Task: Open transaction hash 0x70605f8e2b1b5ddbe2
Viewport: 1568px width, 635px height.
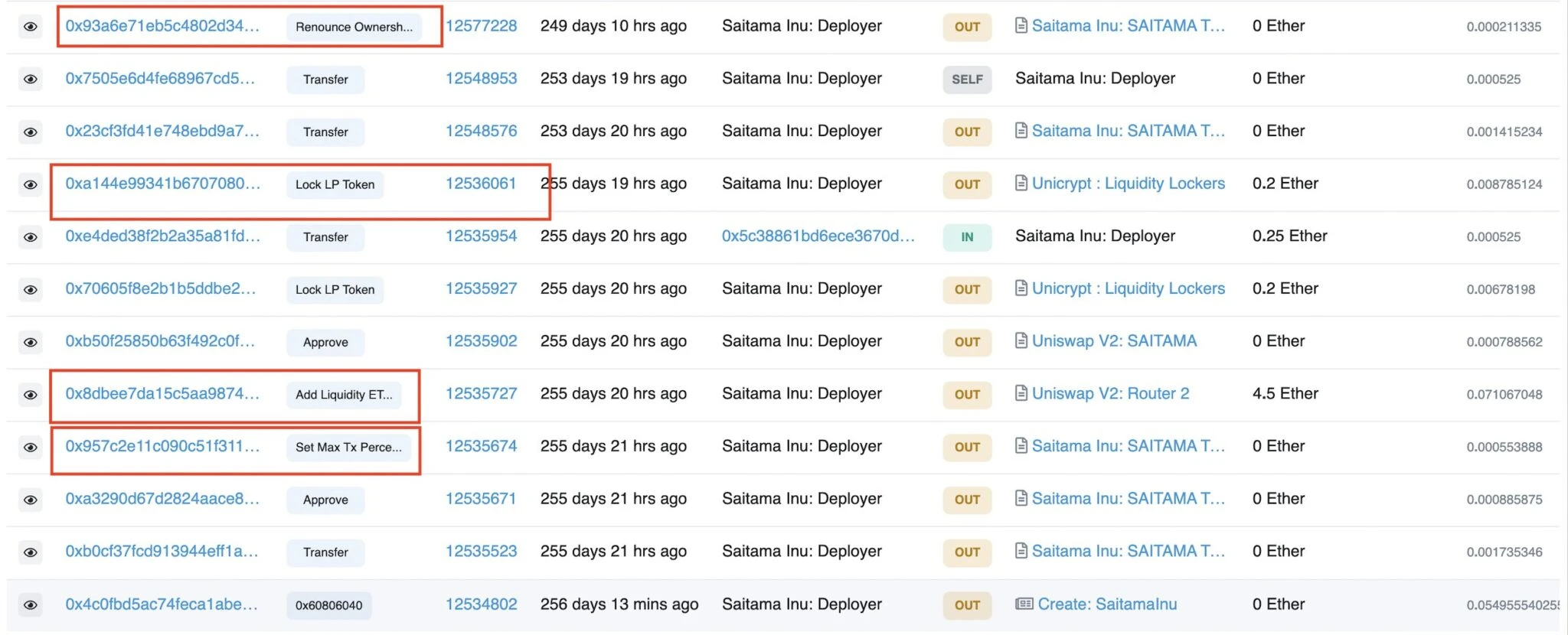Action: [160, 288]
